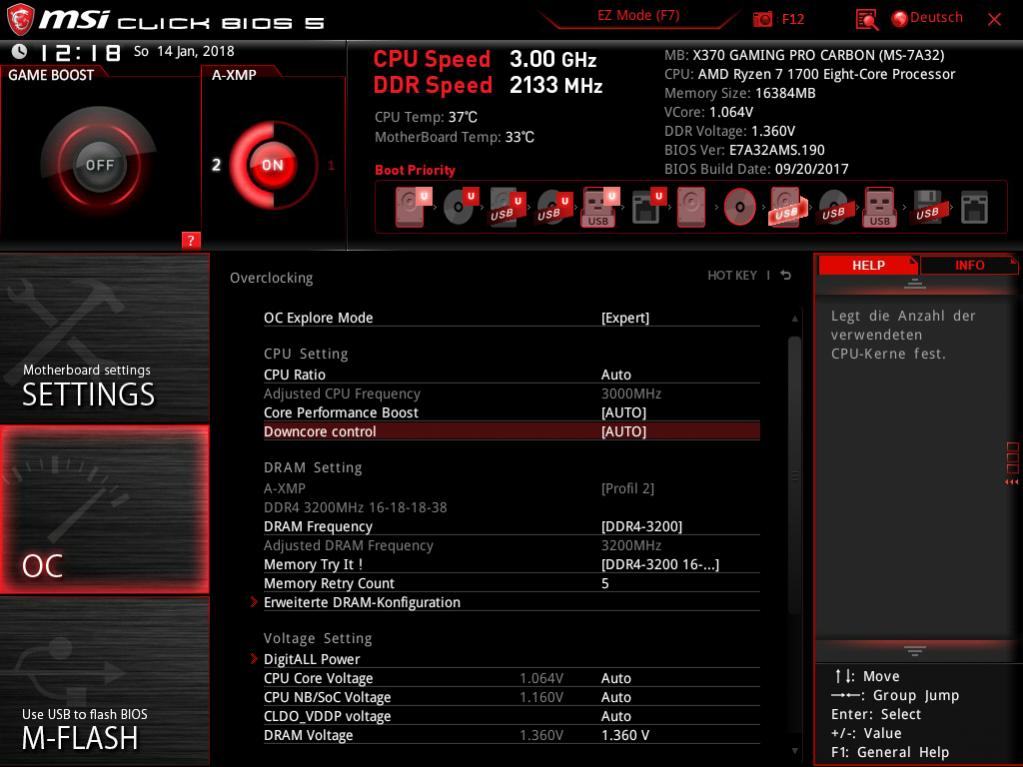This screenshot has height=767, width=1023.
Task: Pick the legacy USB hard disk boot icon
Action: (788, 207)
